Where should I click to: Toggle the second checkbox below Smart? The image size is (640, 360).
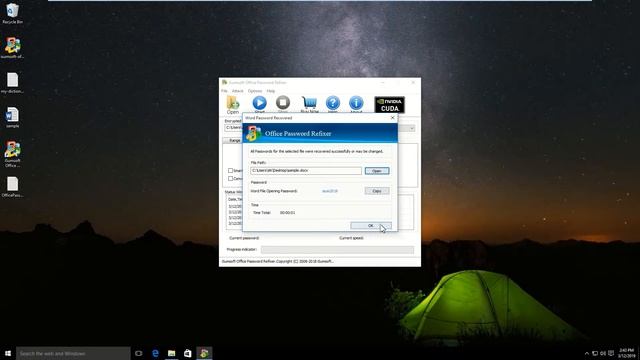(x=231, y=179)
